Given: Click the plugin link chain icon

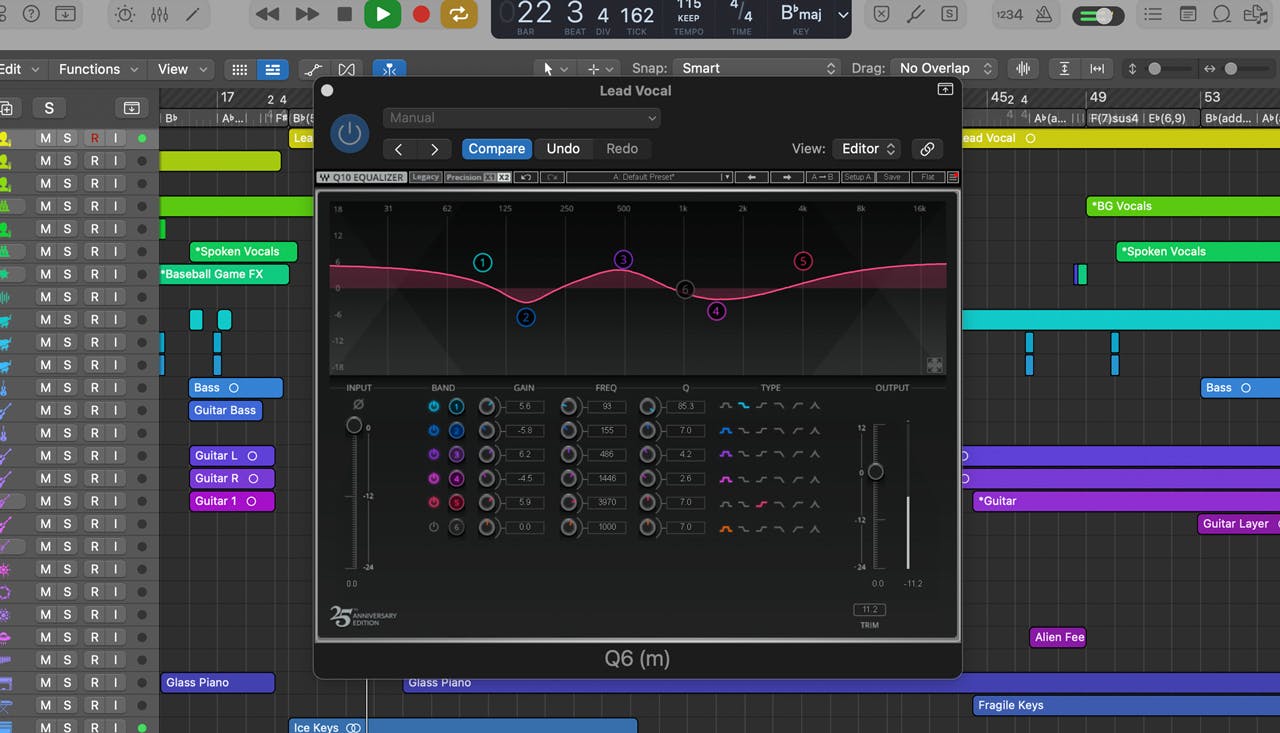Looking at the screenshot, I should (x=927, y=149).
